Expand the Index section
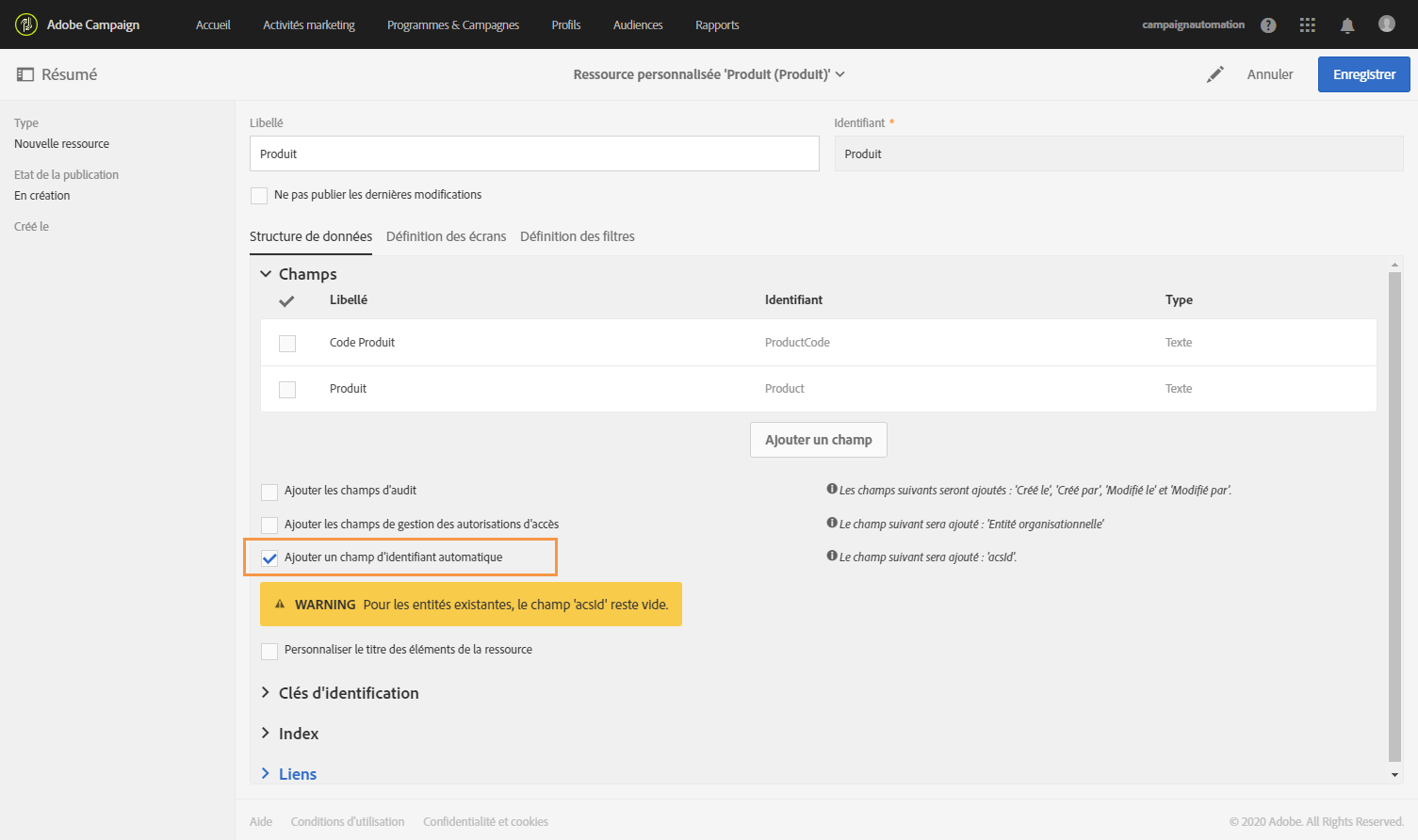Image resolution: width=1418 pixels, height=840 pixels. (266, 734)
